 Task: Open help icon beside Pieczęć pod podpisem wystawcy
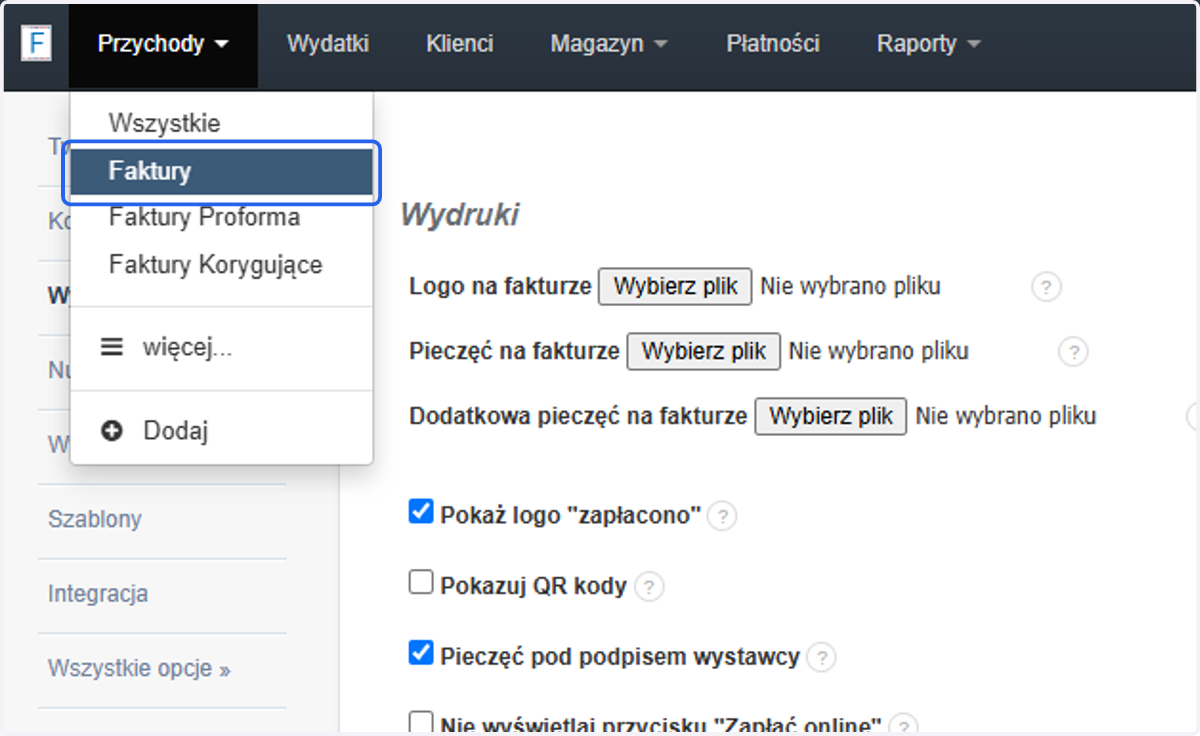point(821,658)
